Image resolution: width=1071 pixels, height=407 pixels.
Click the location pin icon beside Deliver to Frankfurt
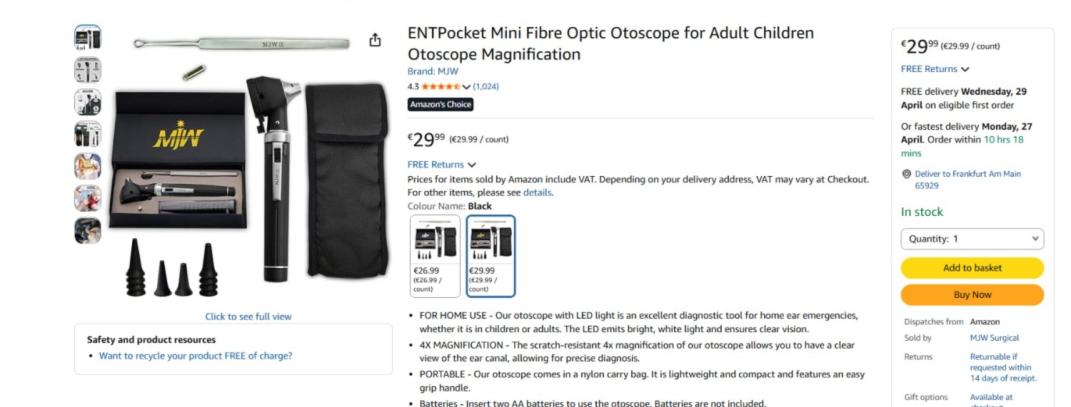(906, 174)
